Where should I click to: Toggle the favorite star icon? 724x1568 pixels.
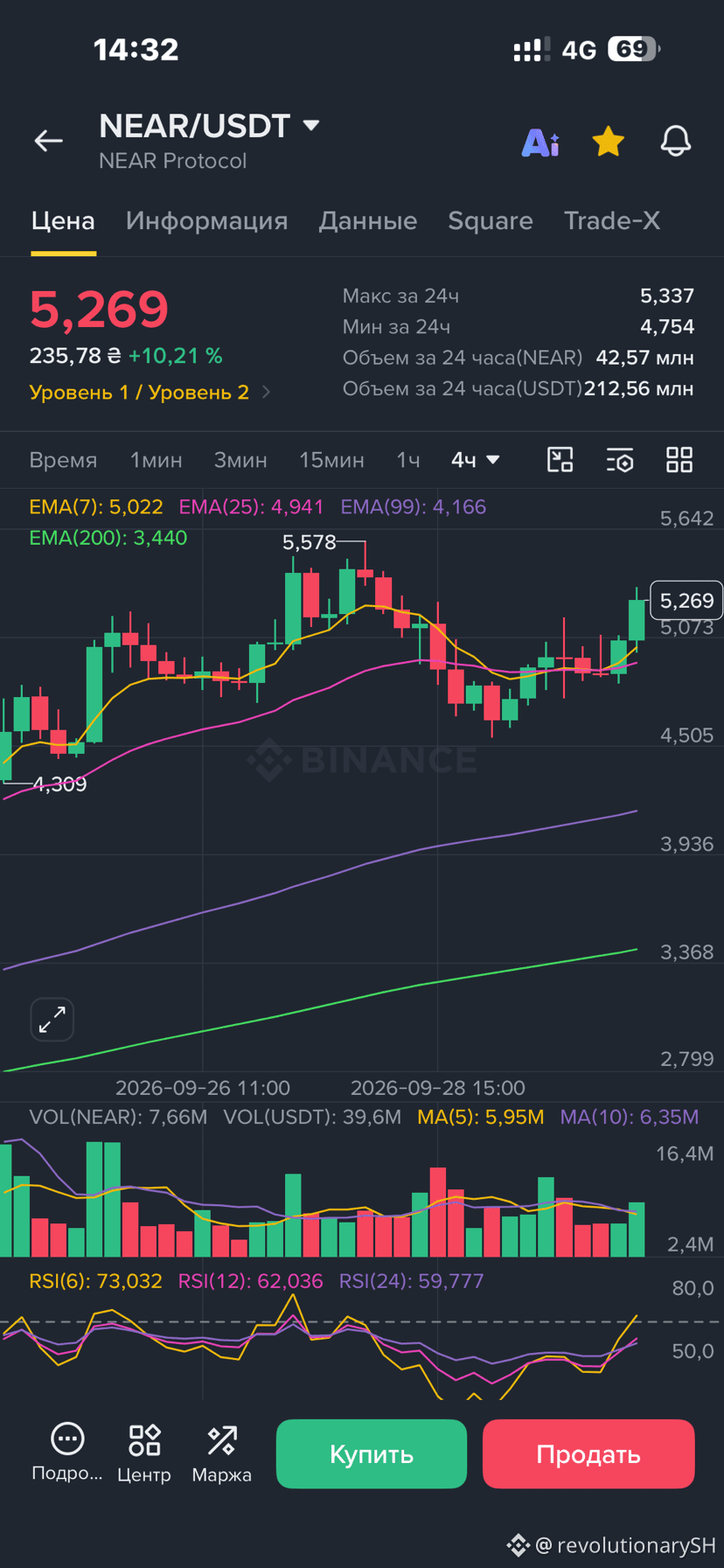pos(608,141)
